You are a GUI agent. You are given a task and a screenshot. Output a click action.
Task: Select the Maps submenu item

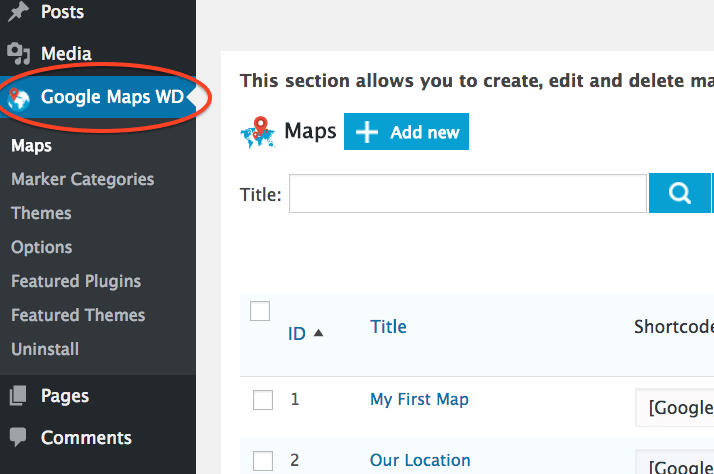click(31, 146)
